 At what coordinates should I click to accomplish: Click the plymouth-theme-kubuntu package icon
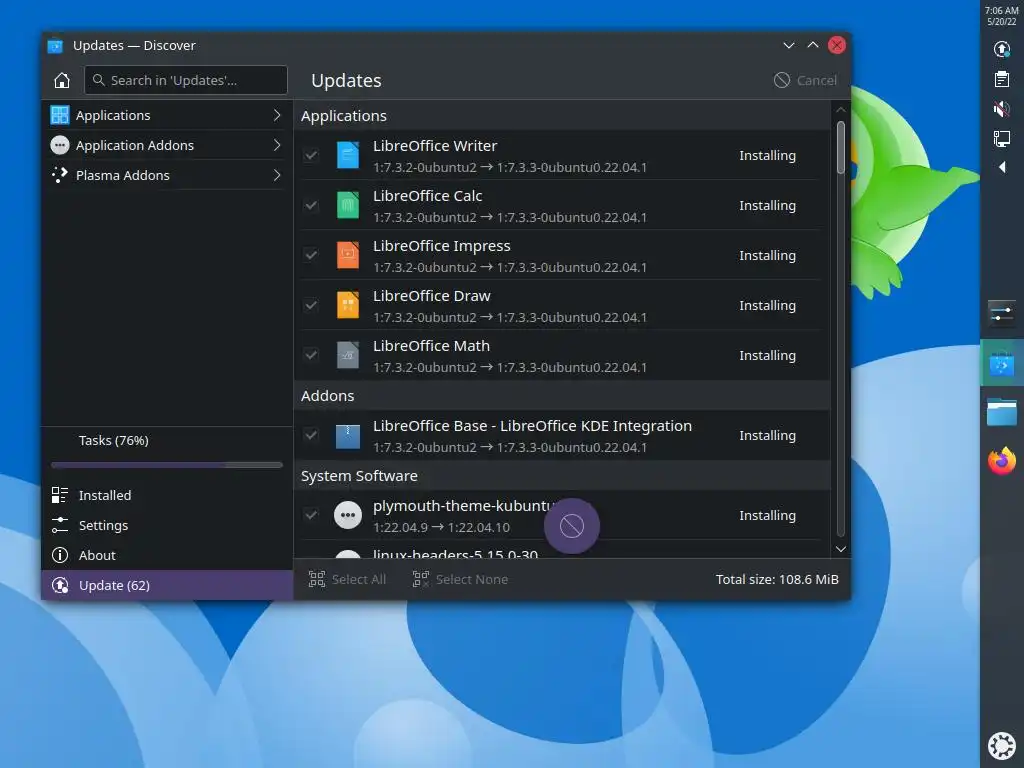click(347, 515)
